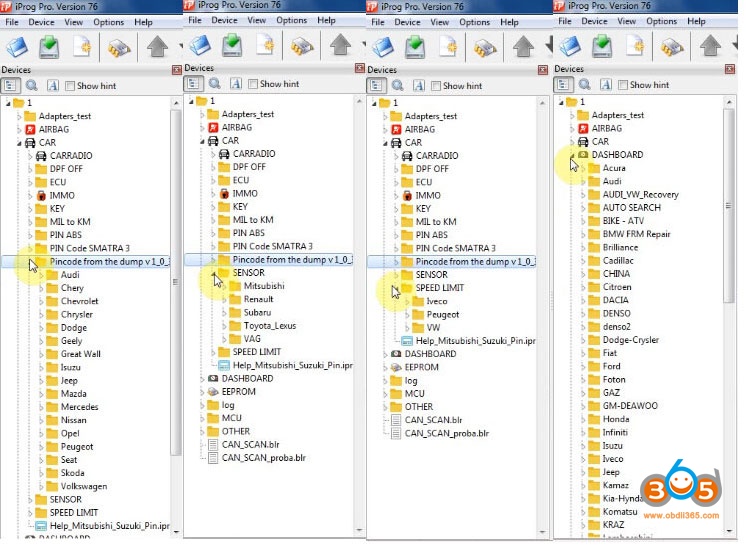The height and width of the screenshot is (551, 746).
Task: Open Help menu in DASHBOARD-expanded window
Action: pyautogui.click(x=696, y=21)
